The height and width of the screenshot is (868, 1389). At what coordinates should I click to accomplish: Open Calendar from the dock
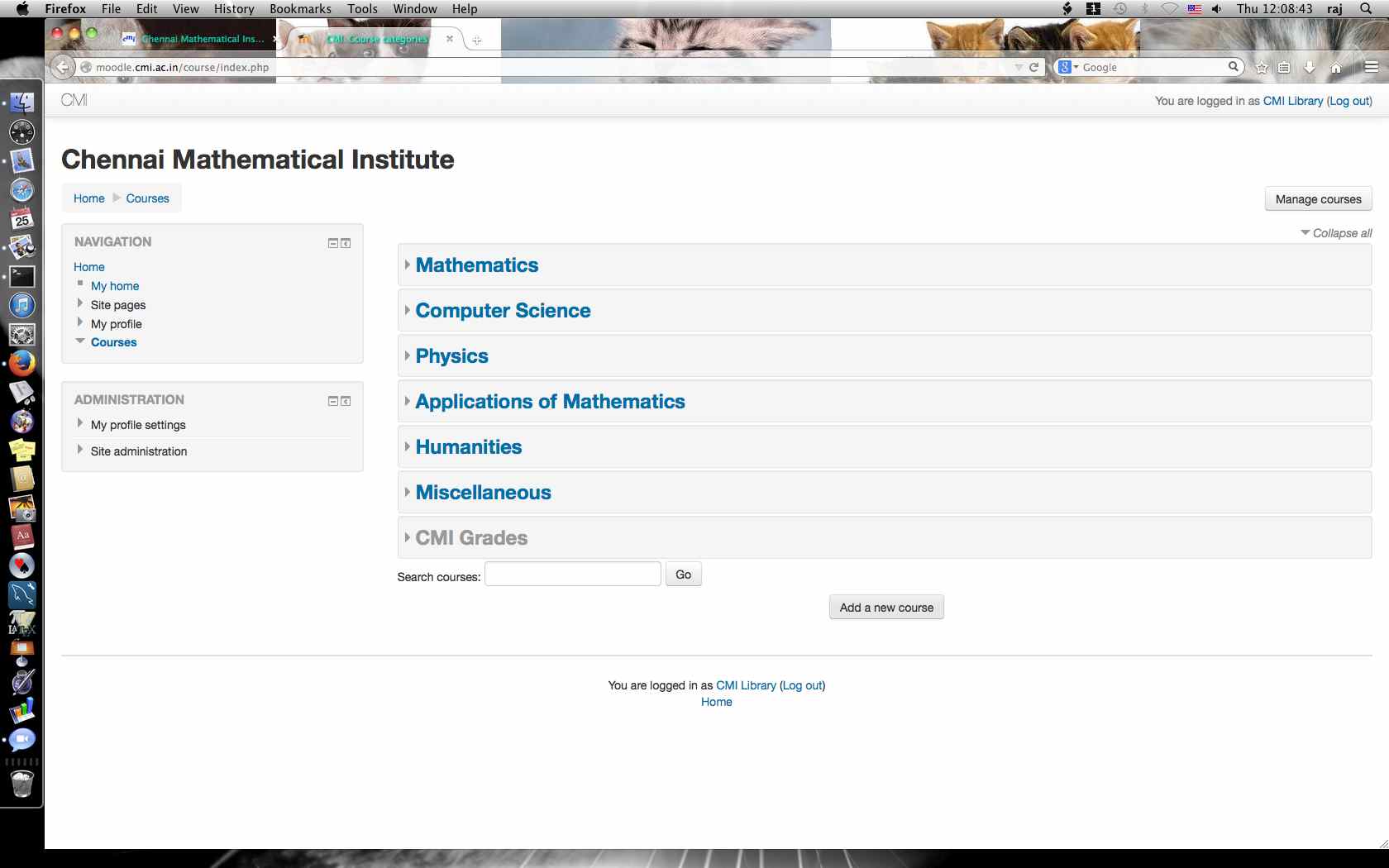point(22,218)
